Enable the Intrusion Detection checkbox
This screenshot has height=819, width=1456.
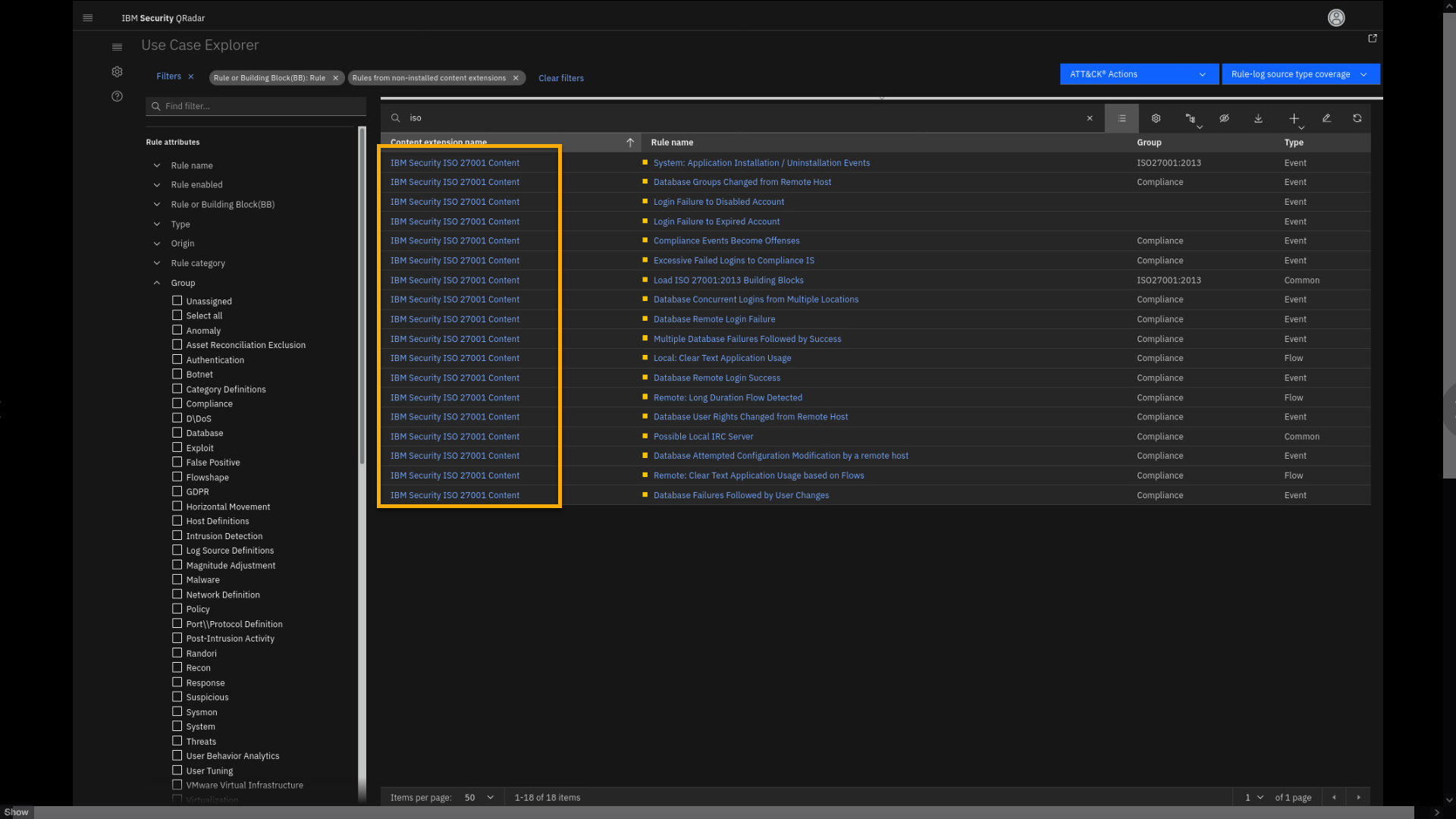coord(177,535)
